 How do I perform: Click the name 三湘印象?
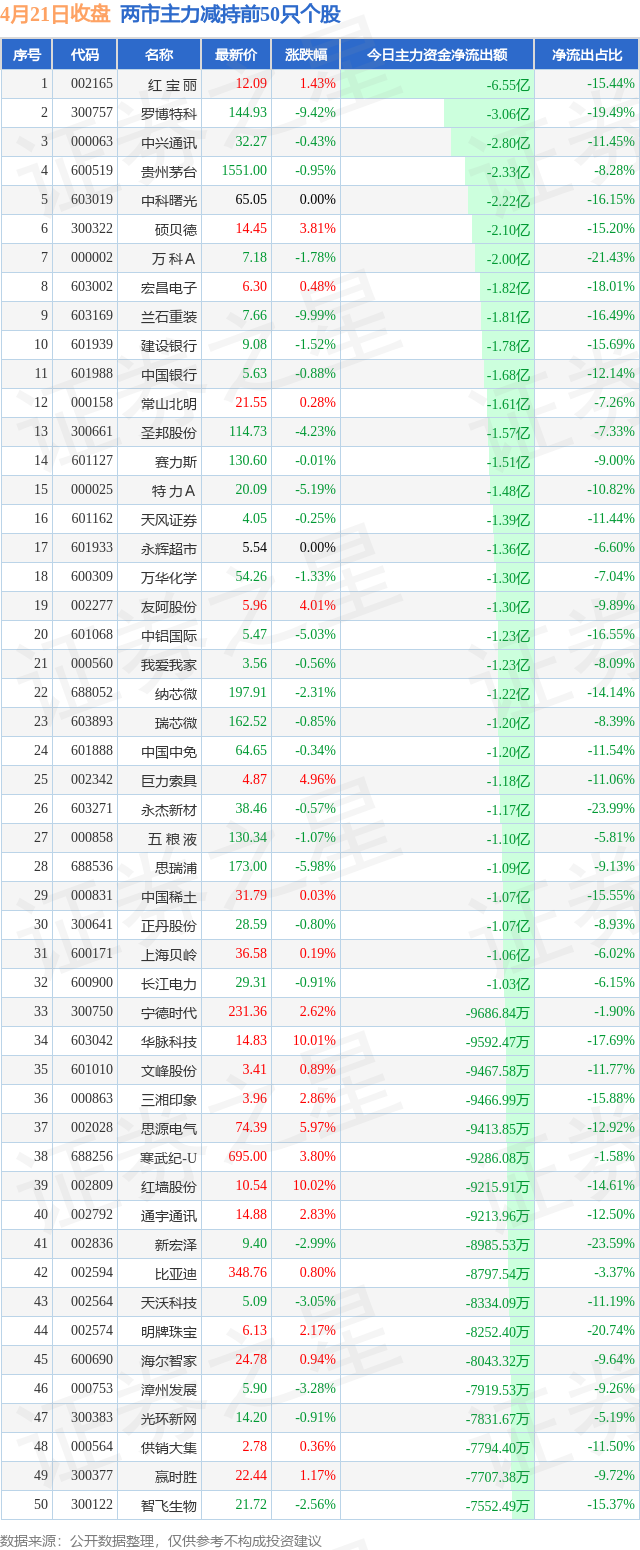click(x=169, y=1099)
